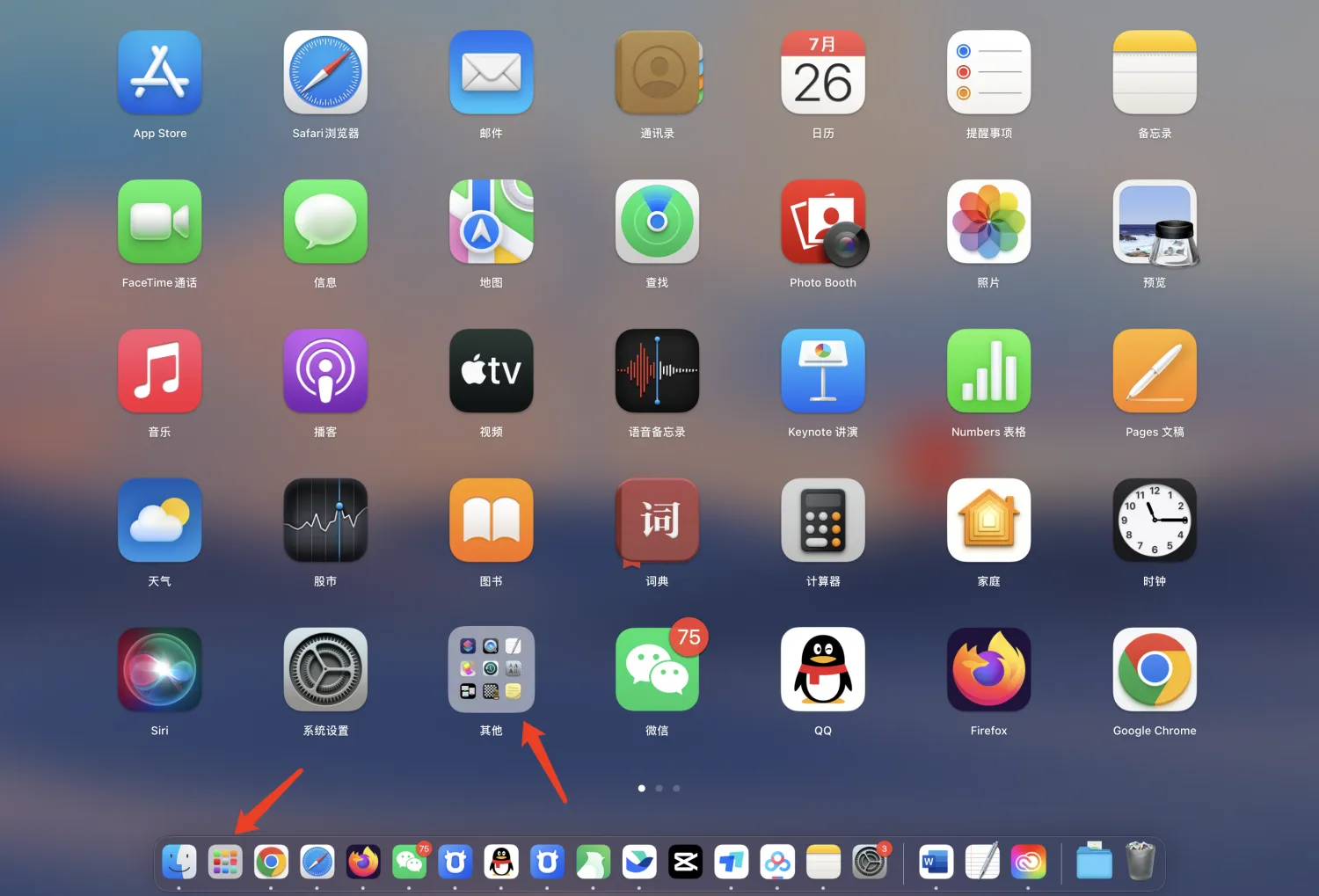Launch Adobe Creative Cloud from Dock

click(x=1028, y=862)
